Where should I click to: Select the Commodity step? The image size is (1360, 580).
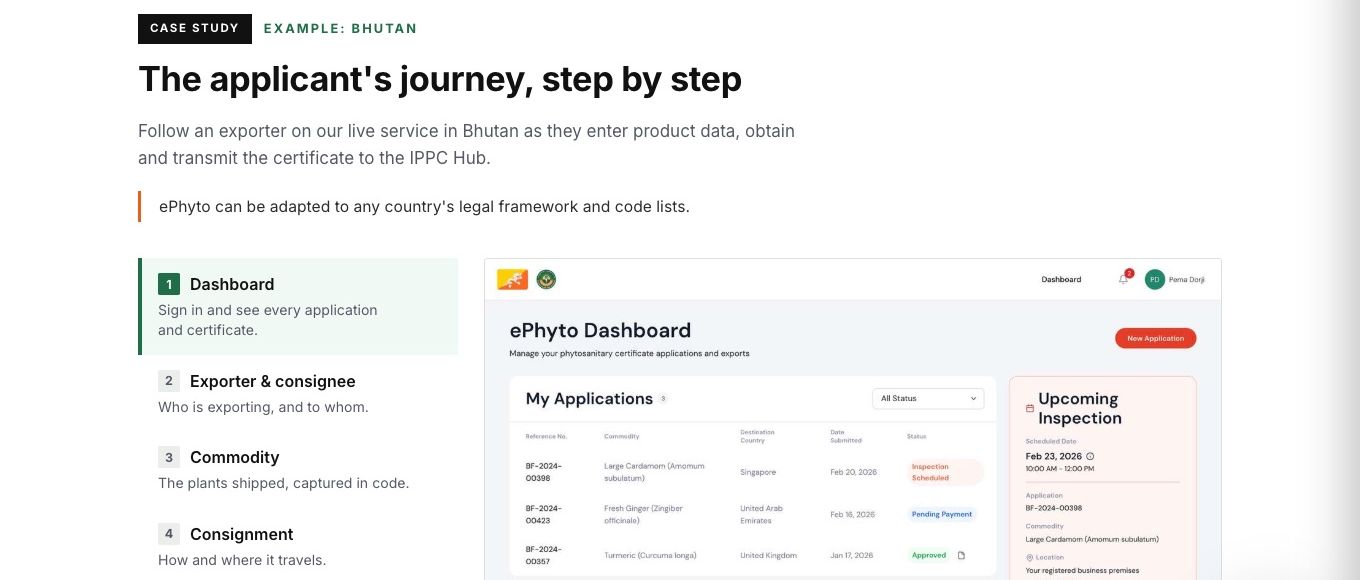[298, 469]
